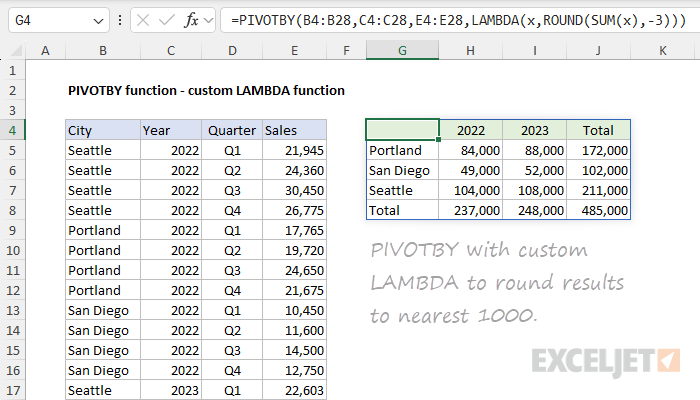700x400 pixels.
Task: Click the pivot 'Total' row label
Action: click(402, 210)
